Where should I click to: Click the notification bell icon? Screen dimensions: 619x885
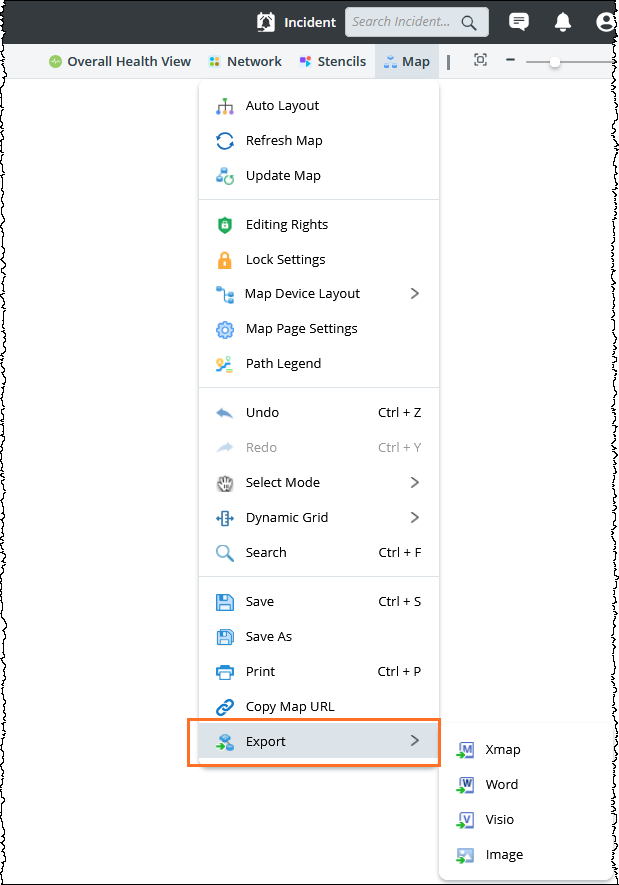coord(562,22)
